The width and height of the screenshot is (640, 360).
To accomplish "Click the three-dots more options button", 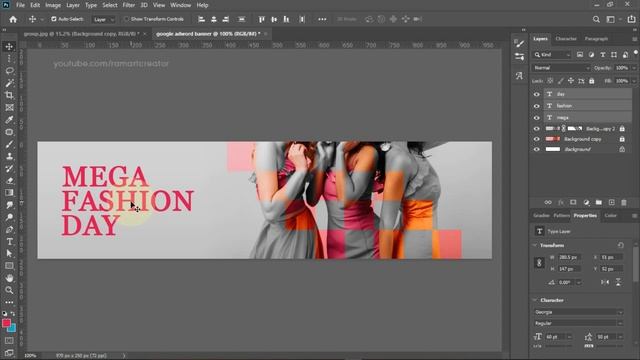I will pyautogui.click(x=322, y=19).
